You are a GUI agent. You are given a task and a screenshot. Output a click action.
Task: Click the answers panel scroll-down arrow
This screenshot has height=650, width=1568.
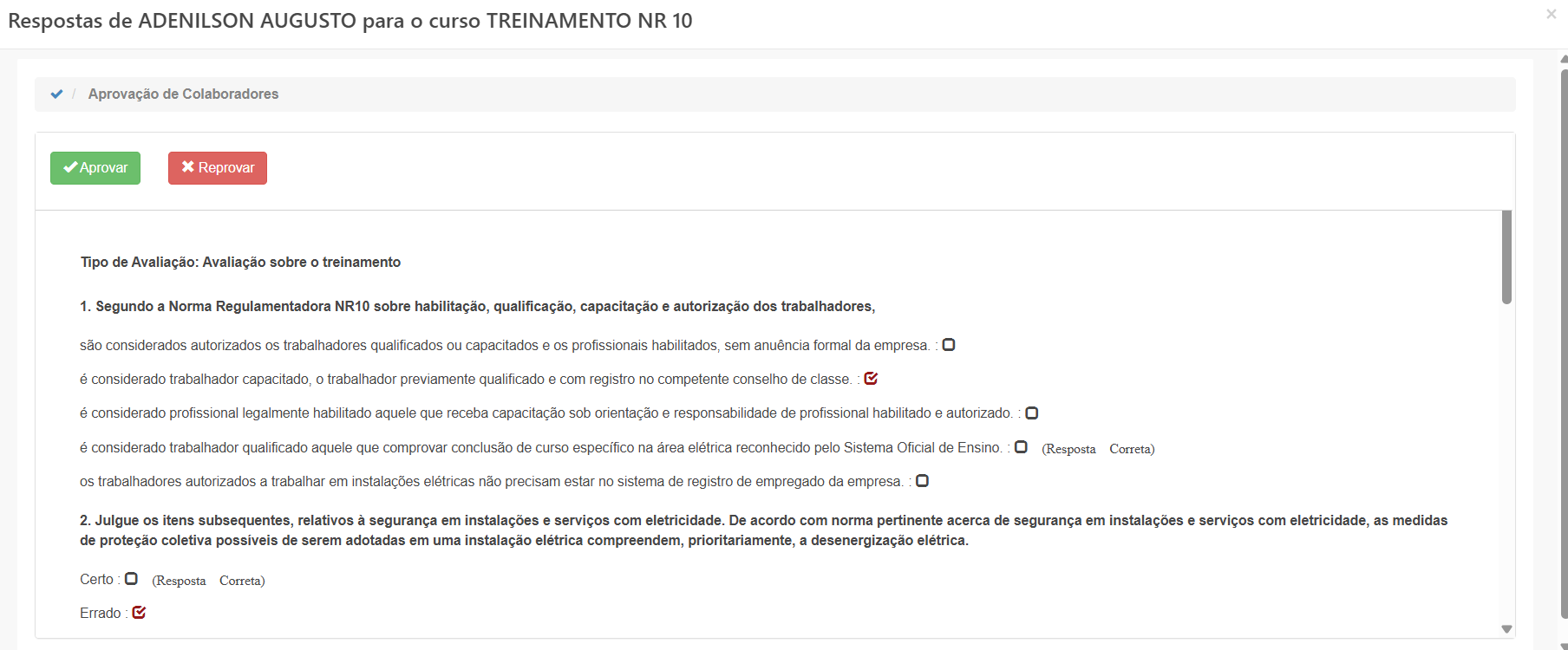tap(1506, 629)
